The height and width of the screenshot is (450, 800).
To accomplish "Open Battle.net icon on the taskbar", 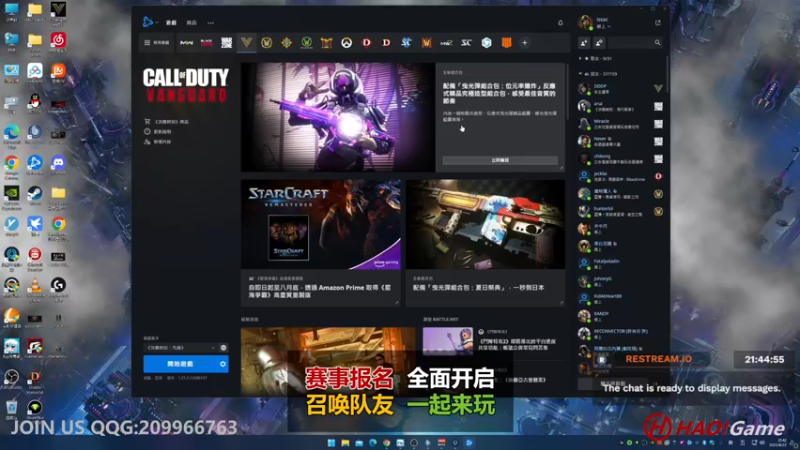I will (x=469, y=443).
